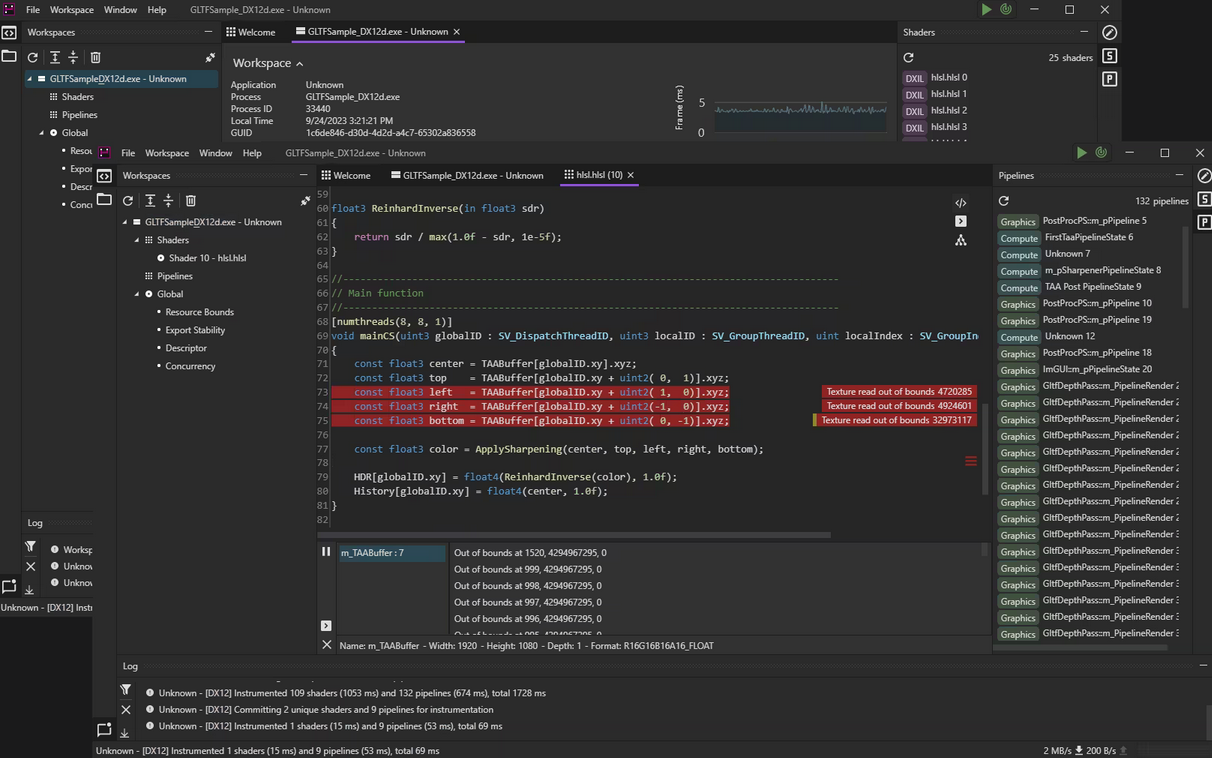Toggle the filter icon in the bottom Log panel
Screen dimensions: 1212x758
point(125,689)
